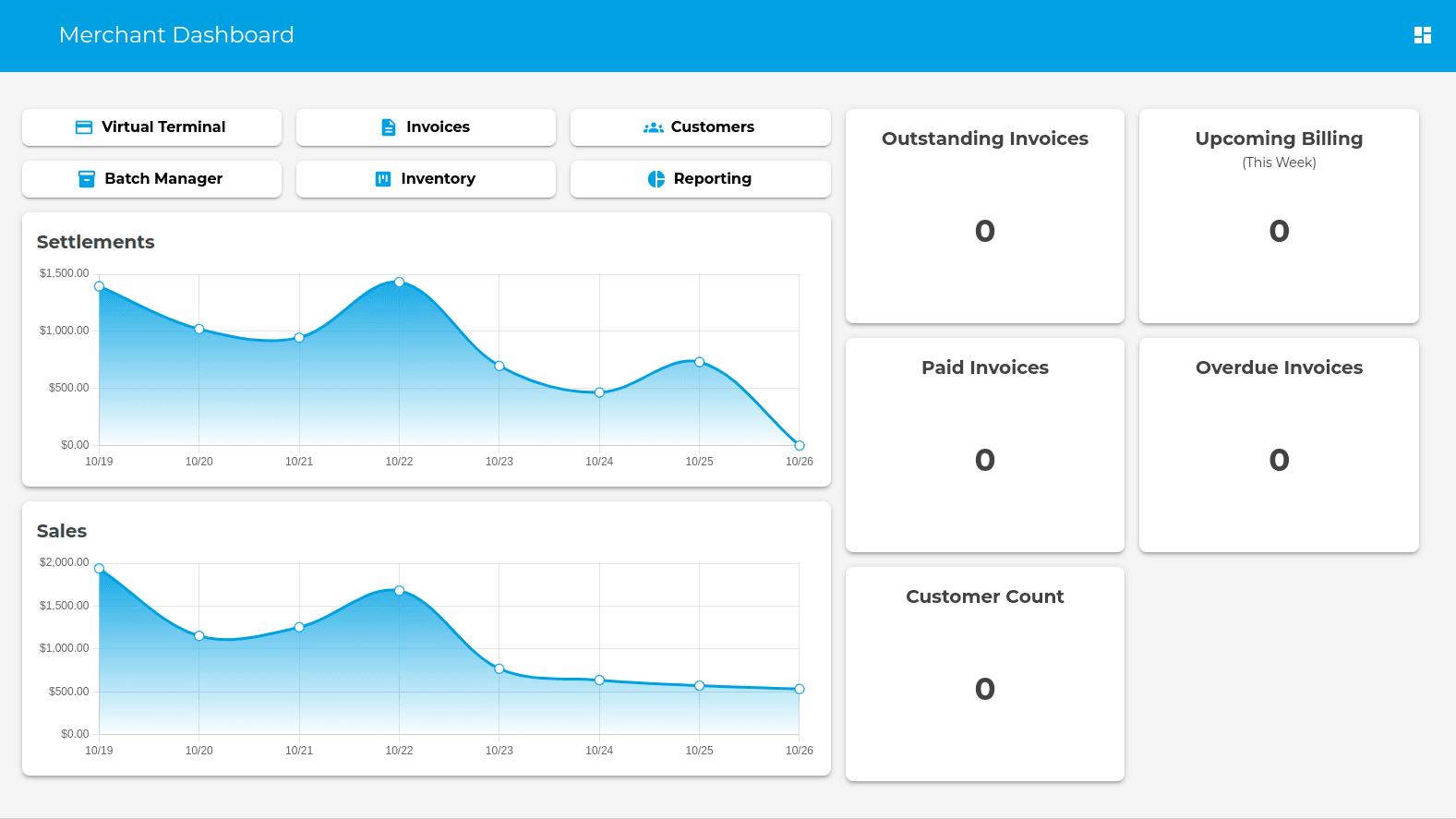Click the archive box icon beside Batch Manager
The image size is (1456, 819).
[x=87, y=179]
